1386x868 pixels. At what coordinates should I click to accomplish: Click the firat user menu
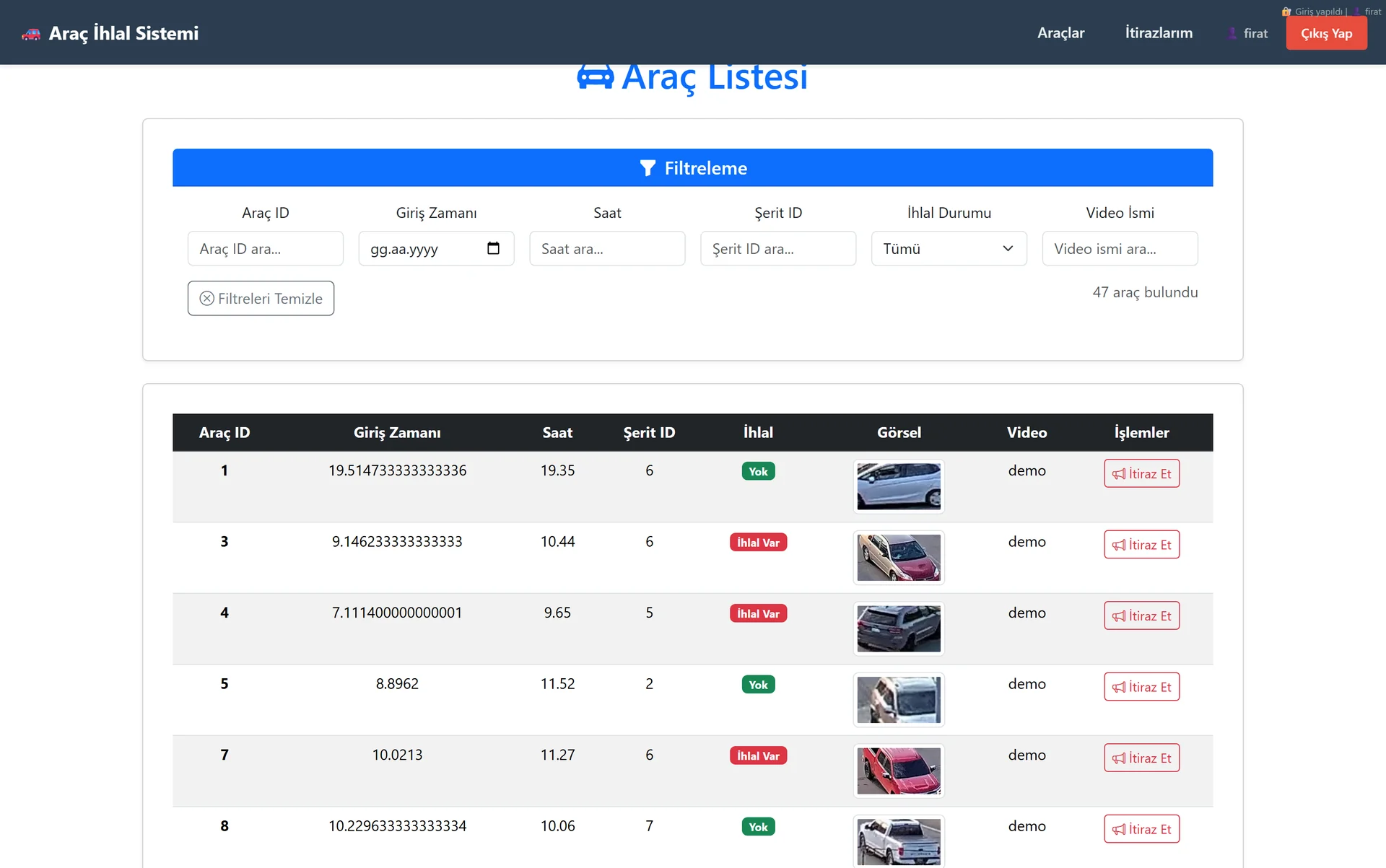[1248, 33]
